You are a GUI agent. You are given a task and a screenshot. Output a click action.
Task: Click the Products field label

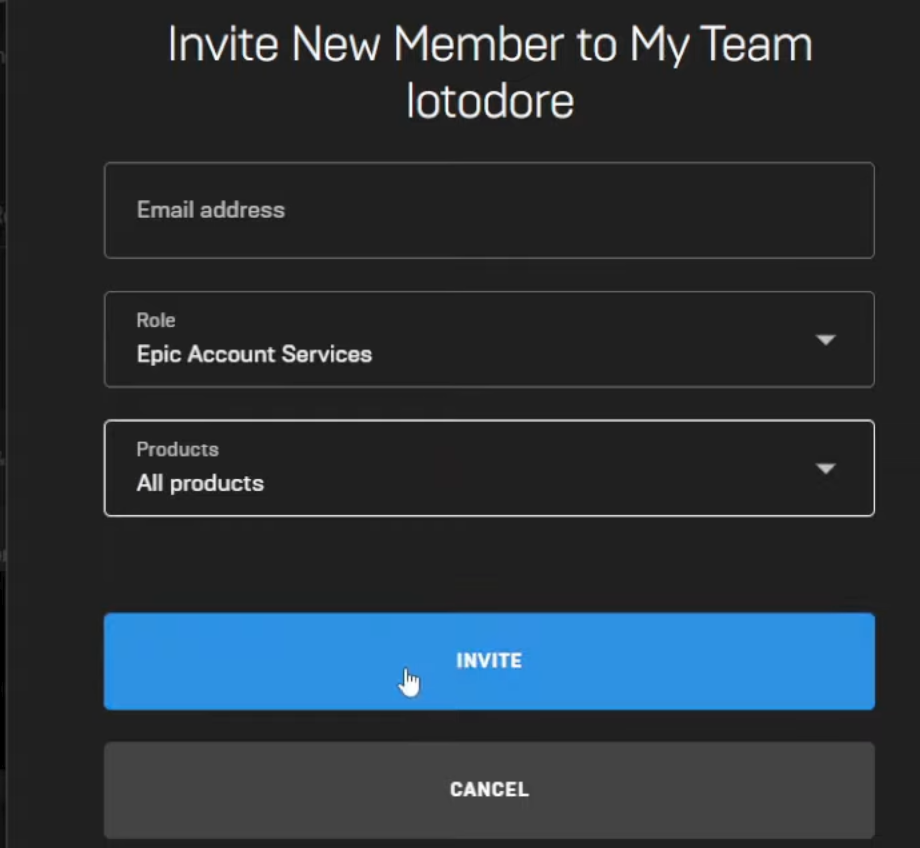177,449
